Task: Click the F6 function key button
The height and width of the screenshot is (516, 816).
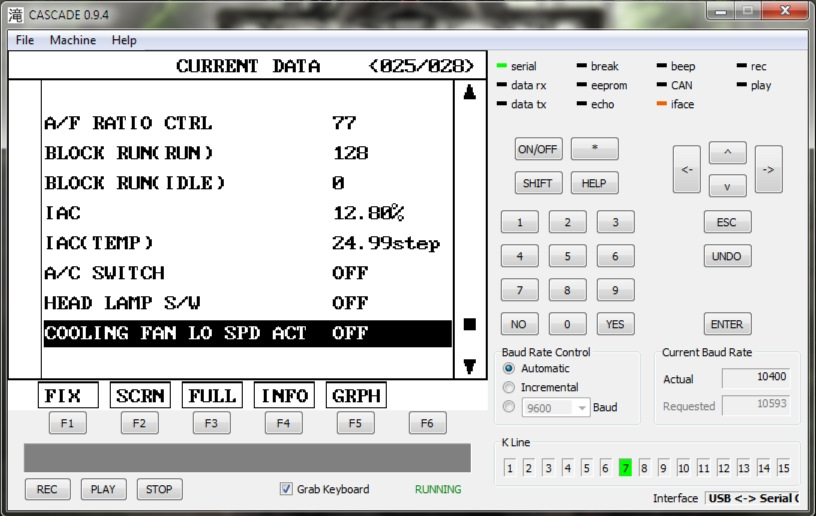Action: tap(427, 423)
